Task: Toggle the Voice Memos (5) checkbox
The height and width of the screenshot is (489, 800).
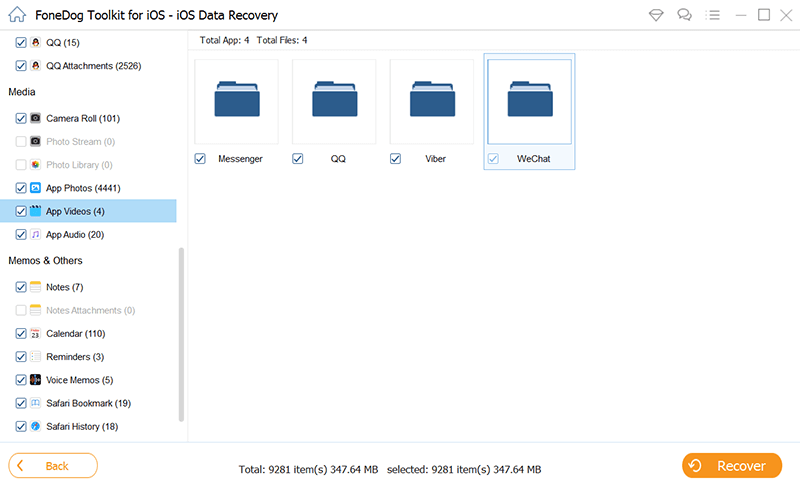Action: click(x=20, y=380)
